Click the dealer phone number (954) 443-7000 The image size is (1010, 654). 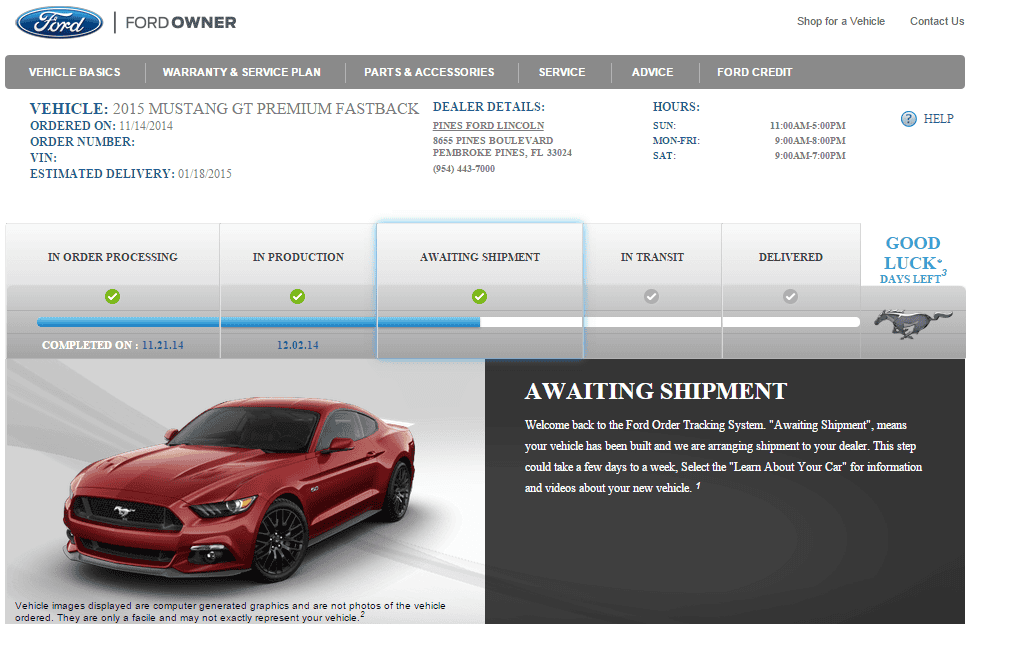click(464, 169)
